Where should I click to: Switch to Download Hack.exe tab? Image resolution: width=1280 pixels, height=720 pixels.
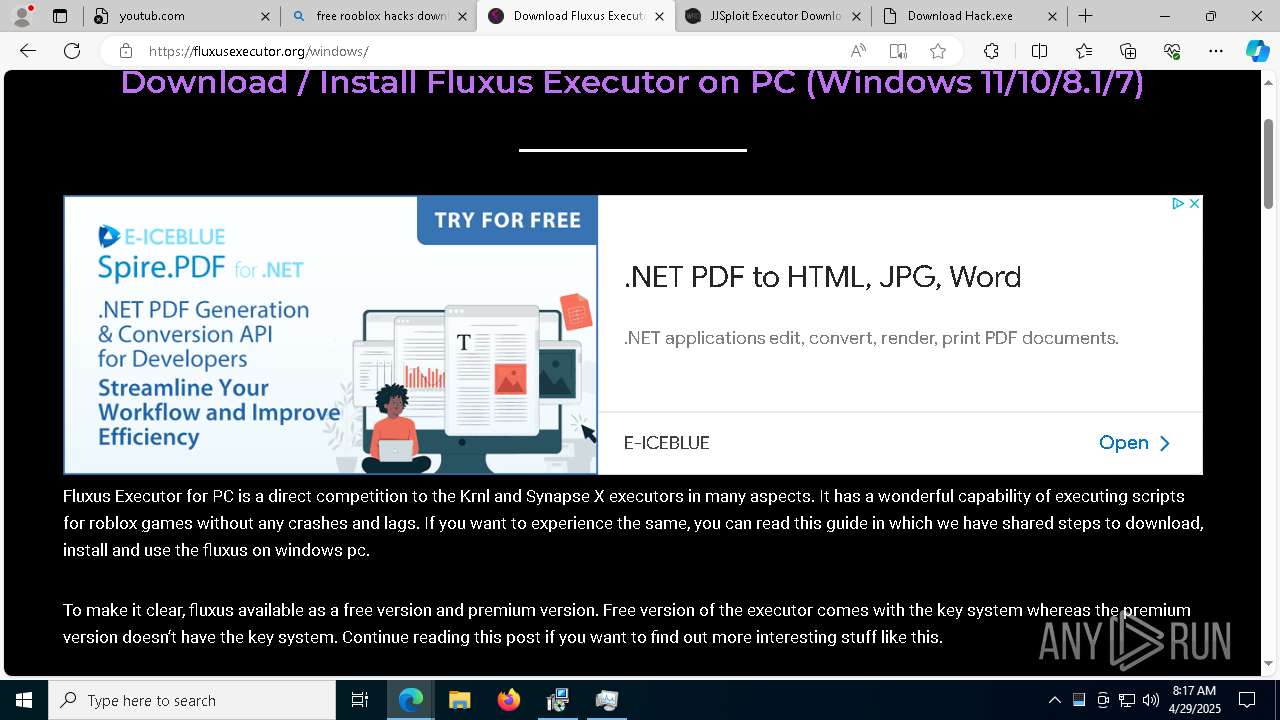click(969, 16)
